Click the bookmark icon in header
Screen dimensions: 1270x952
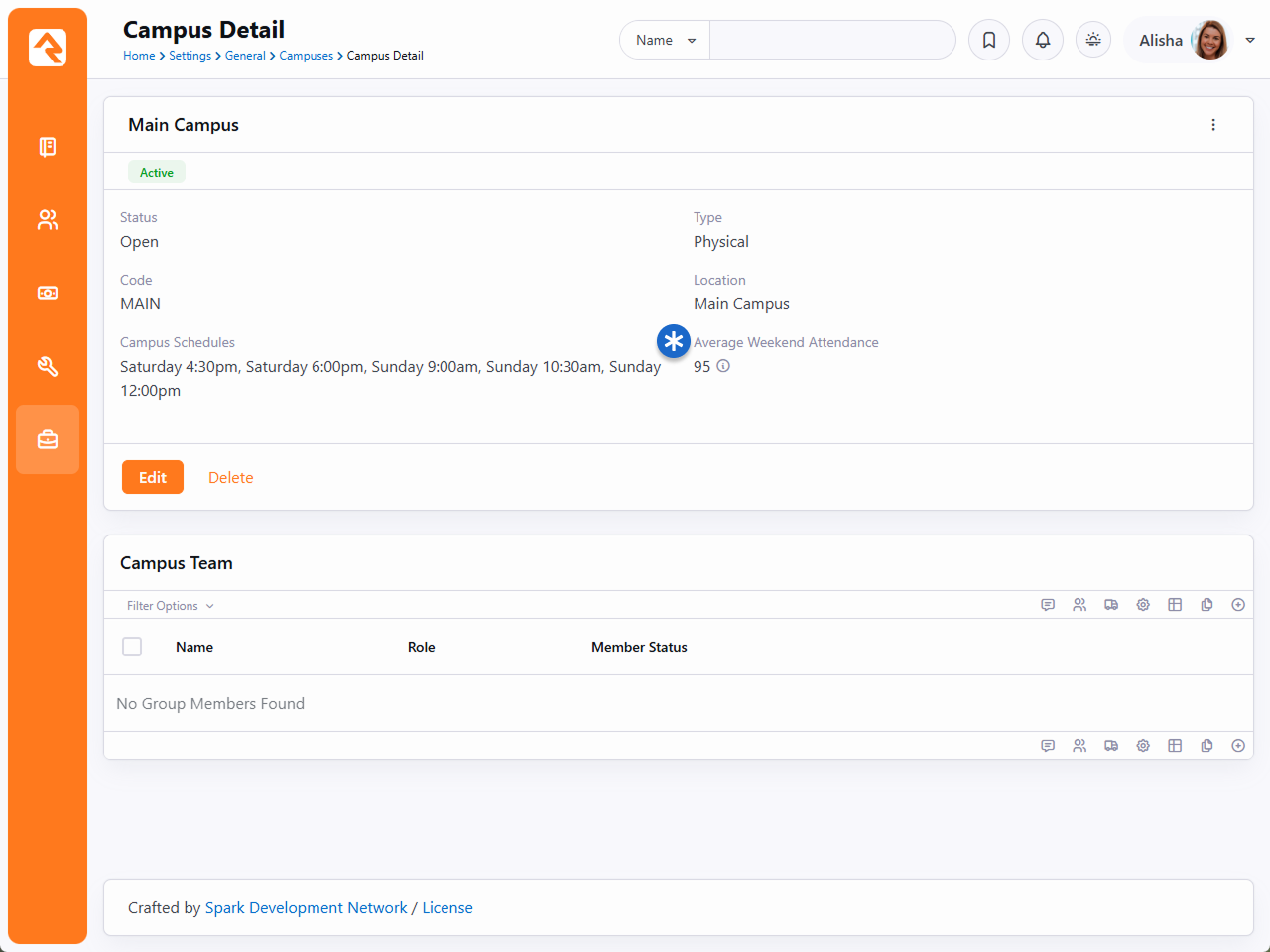coord(989,40)
